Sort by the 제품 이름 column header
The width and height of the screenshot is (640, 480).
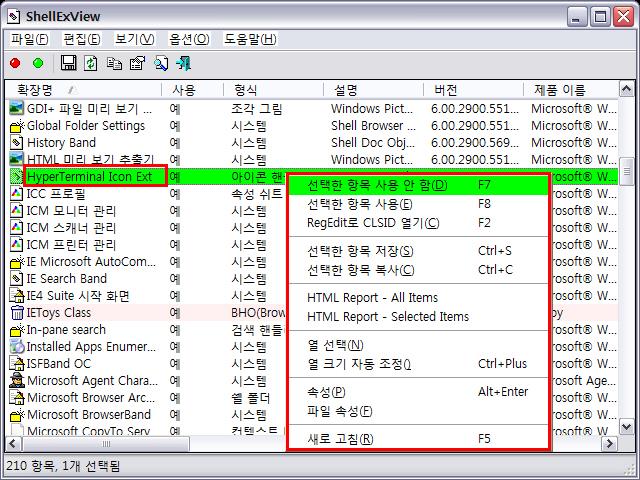tap(571, 90)
